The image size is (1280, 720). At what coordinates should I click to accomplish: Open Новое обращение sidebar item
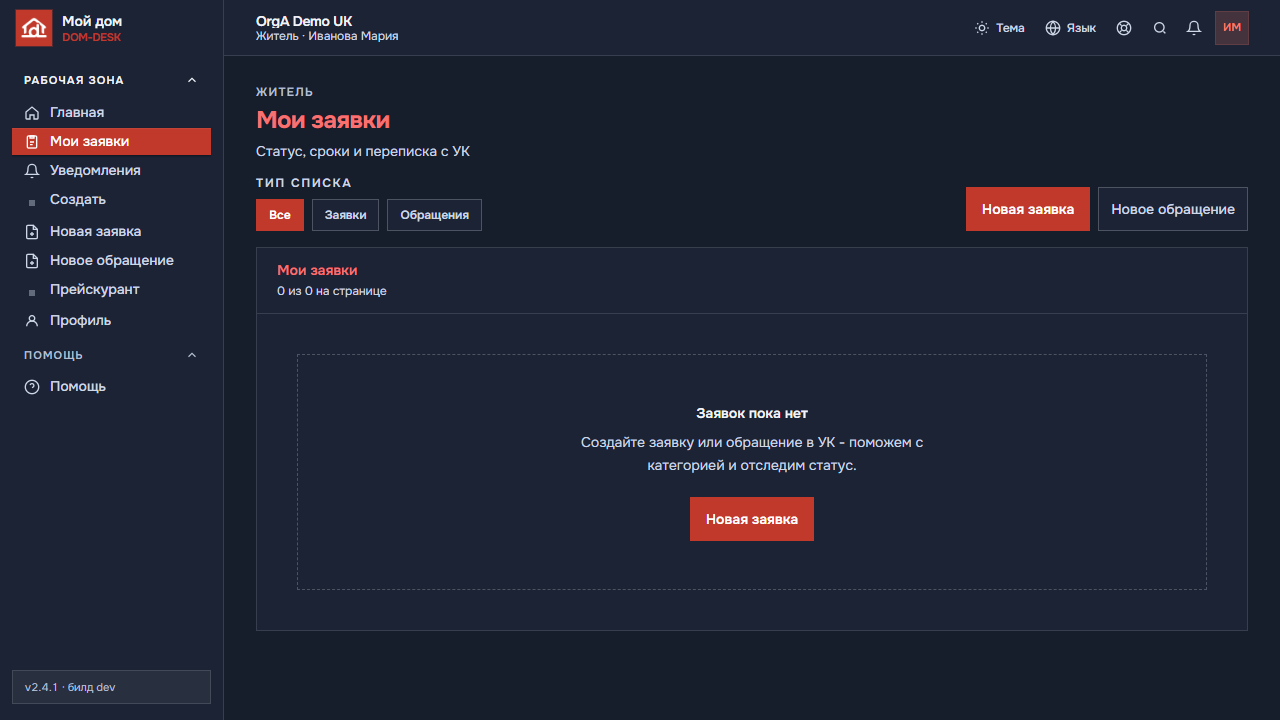point(112,261)
